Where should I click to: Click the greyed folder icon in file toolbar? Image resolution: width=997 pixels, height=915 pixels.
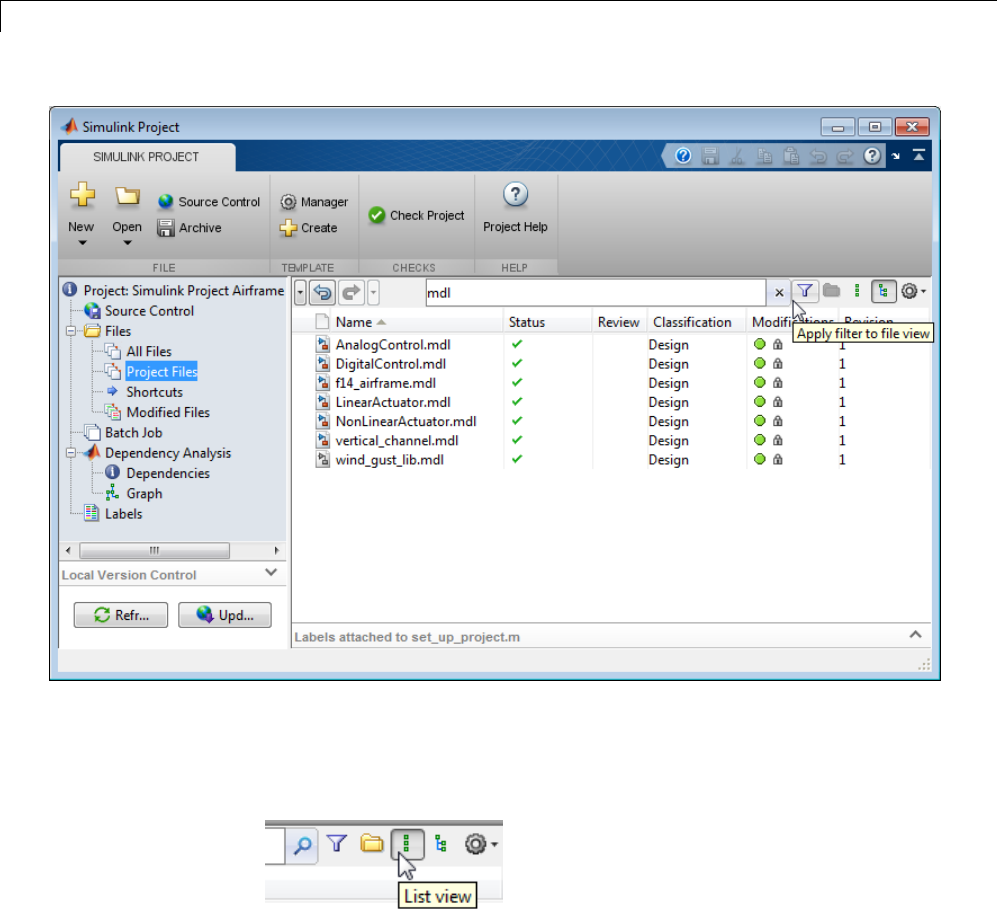tap(831, 291)
